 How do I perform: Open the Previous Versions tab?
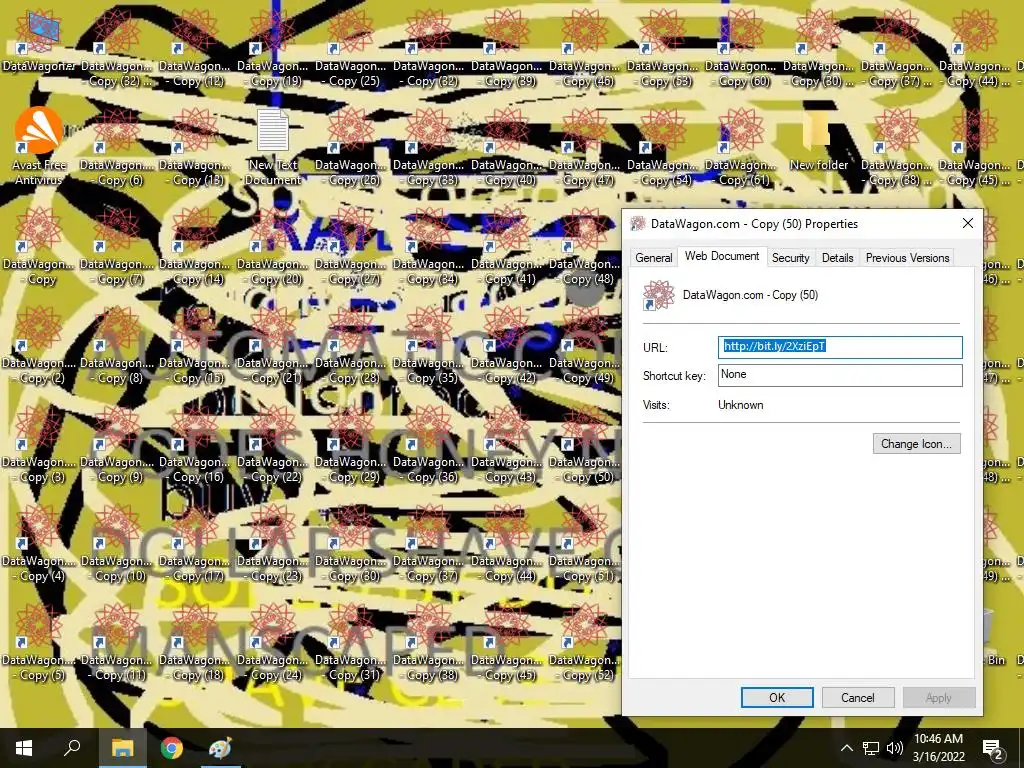pyautogui.click(x=907, y=258)
